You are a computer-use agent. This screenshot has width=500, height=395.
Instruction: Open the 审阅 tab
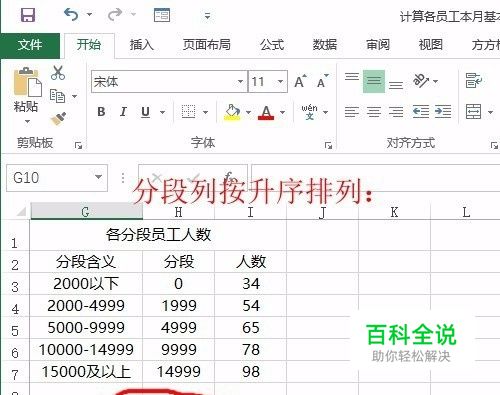point(378,45)
